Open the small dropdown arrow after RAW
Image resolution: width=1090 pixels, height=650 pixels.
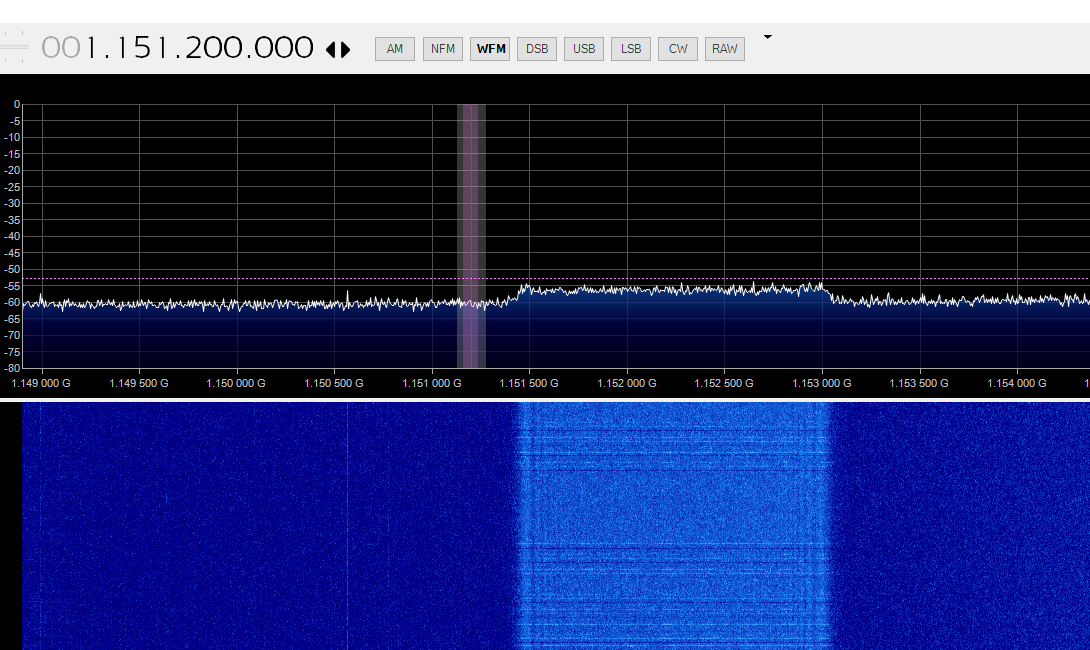[x=767, y=37]
